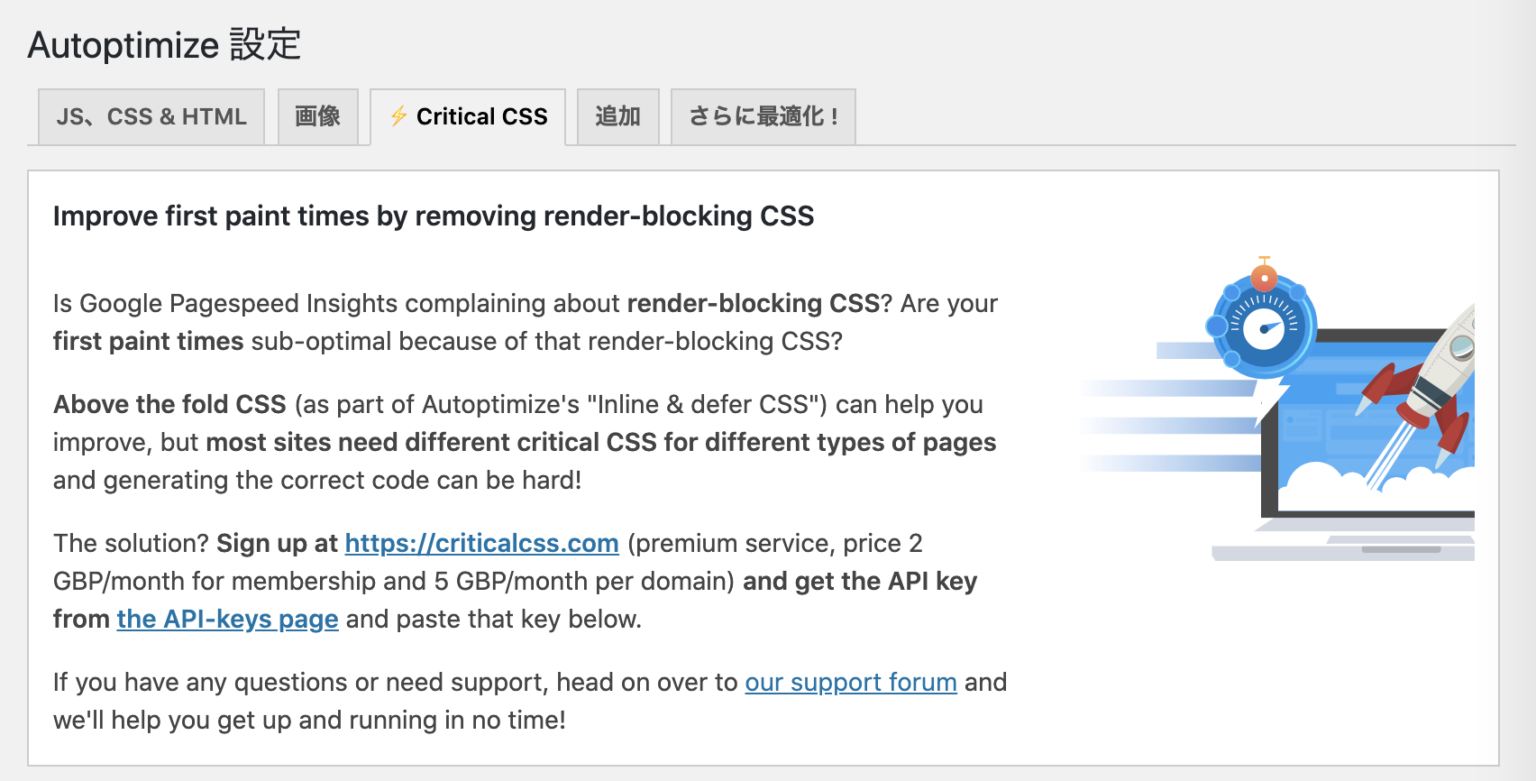This screenshot has height=781, width=1536.
Task: Click the Autoptimize 設定 page title
Action: pos(164,45)
